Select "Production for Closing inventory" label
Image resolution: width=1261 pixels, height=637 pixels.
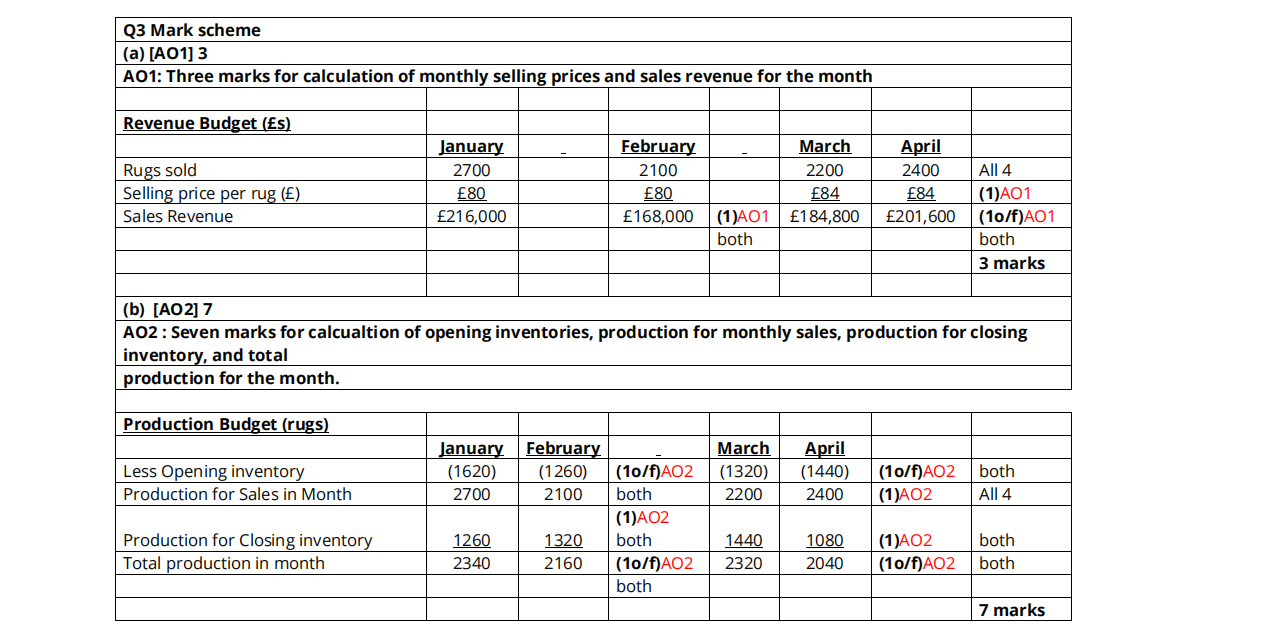click(x=247, y=540)
